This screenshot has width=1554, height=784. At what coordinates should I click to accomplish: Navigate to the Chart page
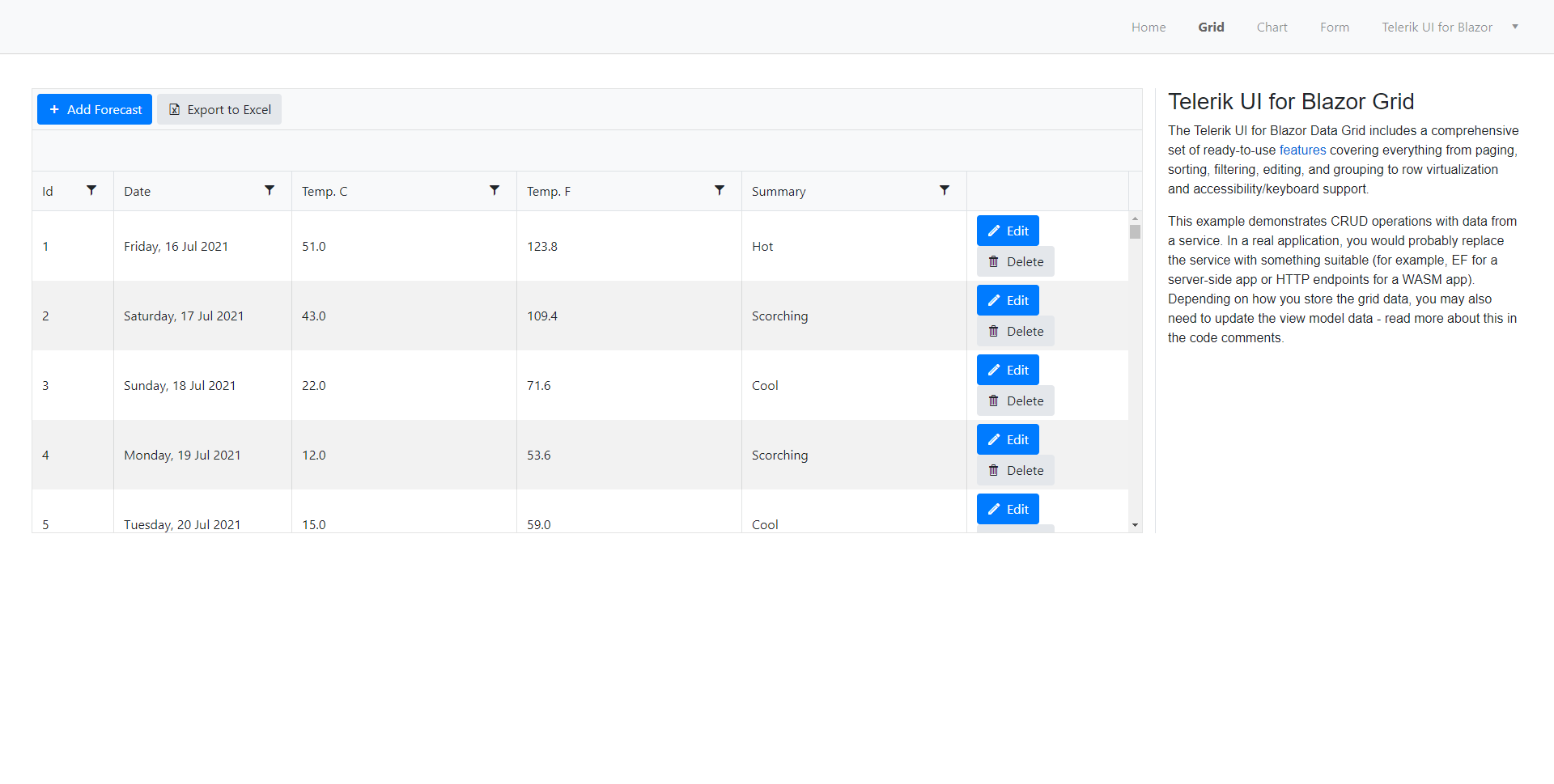pyautogui.click(x=1272, y=28)
